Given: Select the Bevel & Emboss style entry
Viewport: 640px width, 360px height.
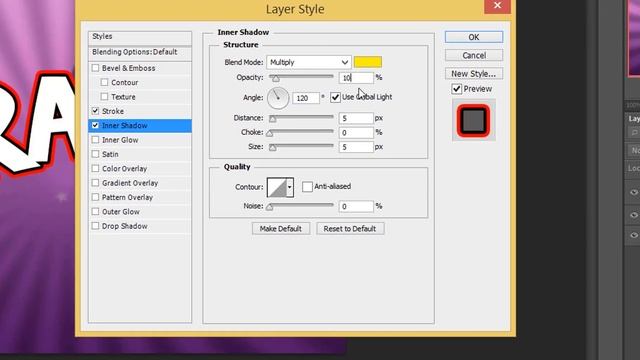Looking at the screenshot, I should point(129,68).
